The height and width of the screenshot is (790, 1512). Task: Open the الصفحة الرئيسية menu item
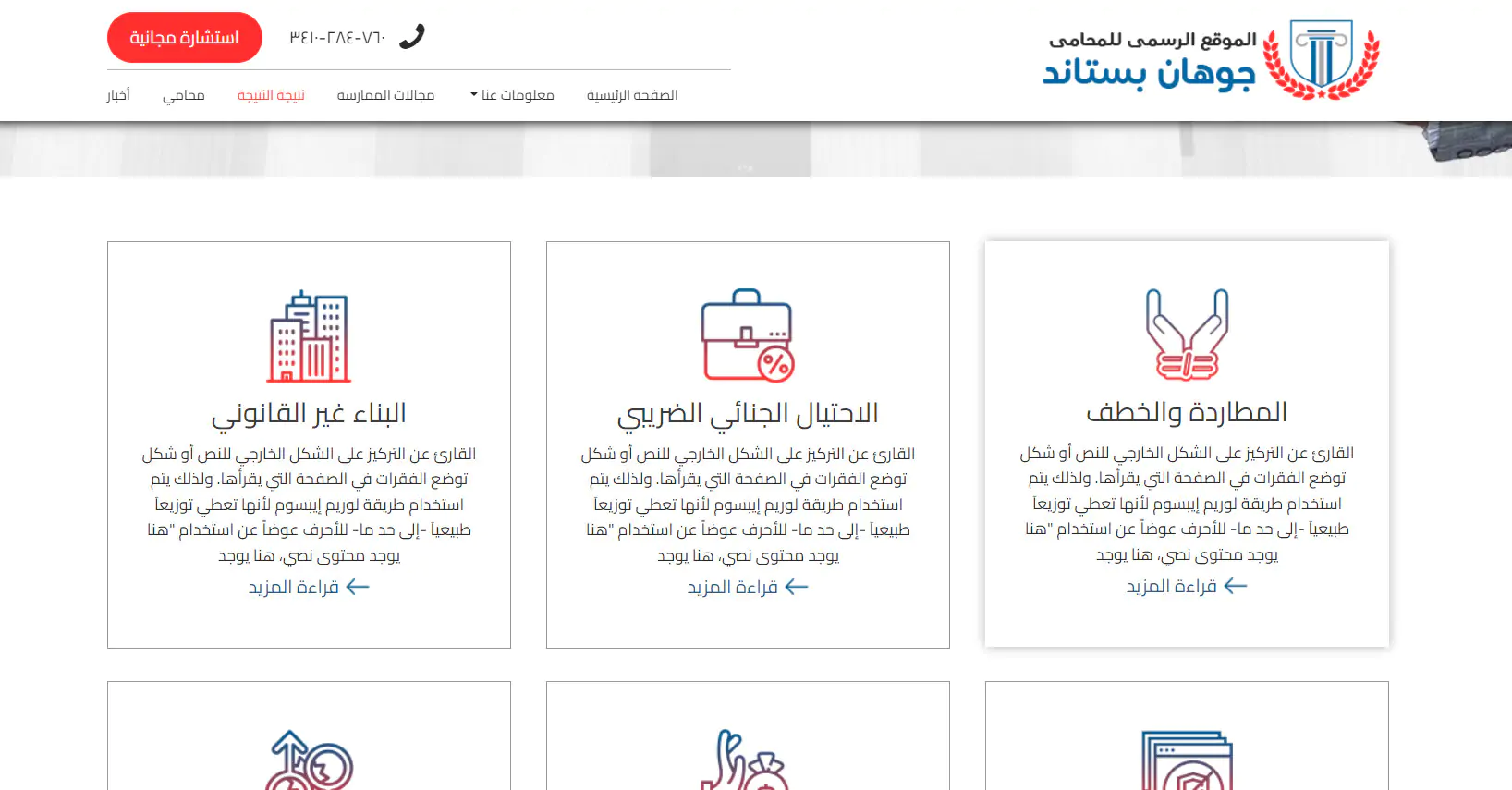coord(632,95)
